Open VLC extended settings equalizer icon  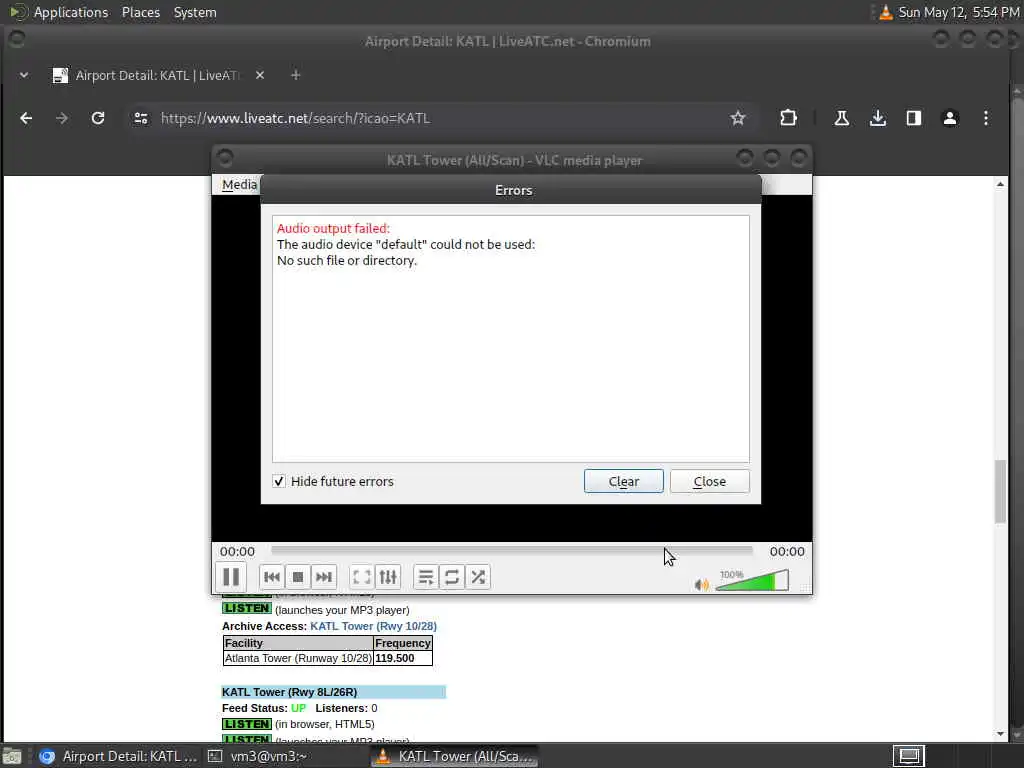(x=388, y=577)
